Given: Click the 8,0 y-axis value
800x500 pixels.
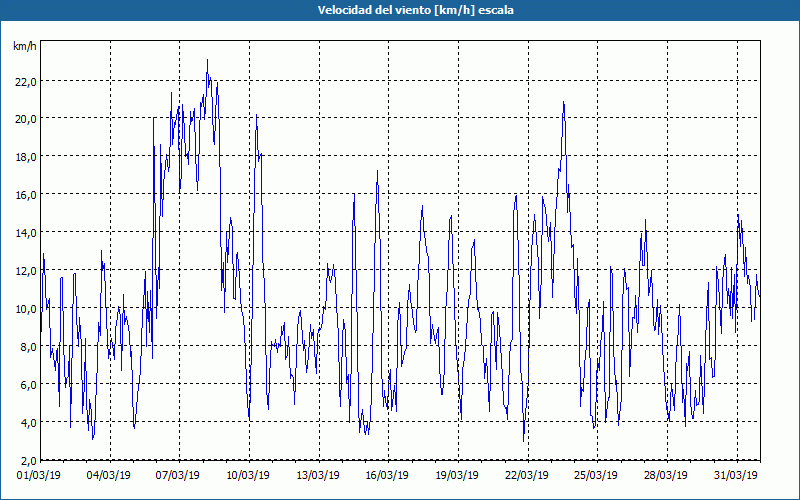Looking at the screenshot, I should [28, 346].
